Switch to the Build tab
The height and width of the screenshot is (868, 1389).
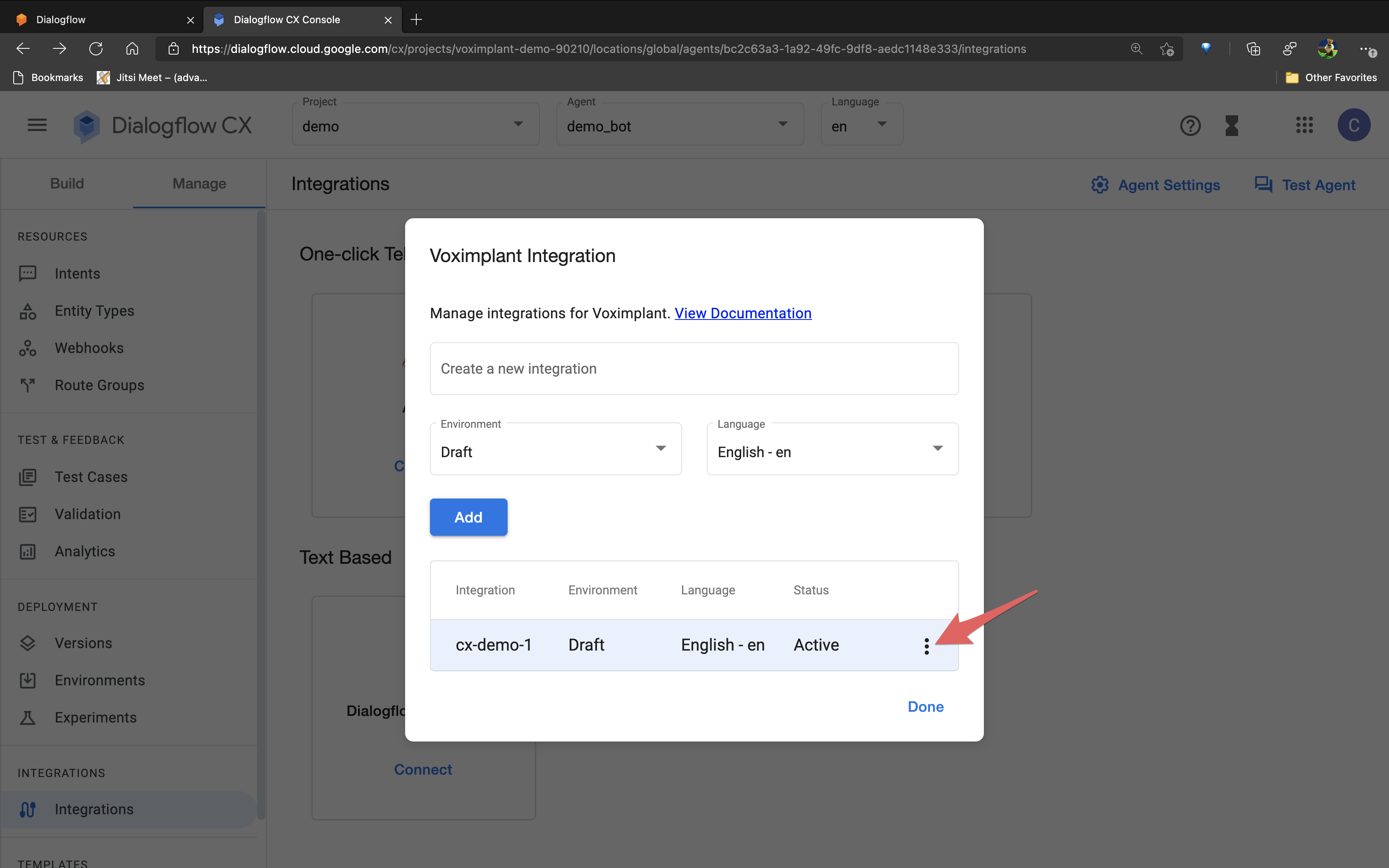click(x=67, y=184)
